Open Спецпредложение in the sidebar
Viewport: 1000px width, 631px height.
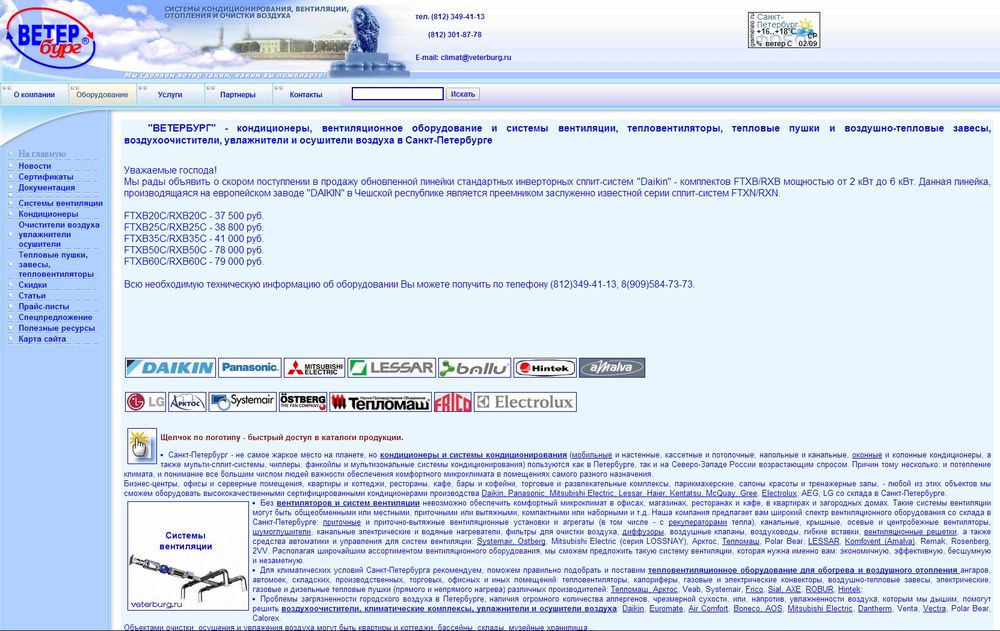(x=55, y=318)
